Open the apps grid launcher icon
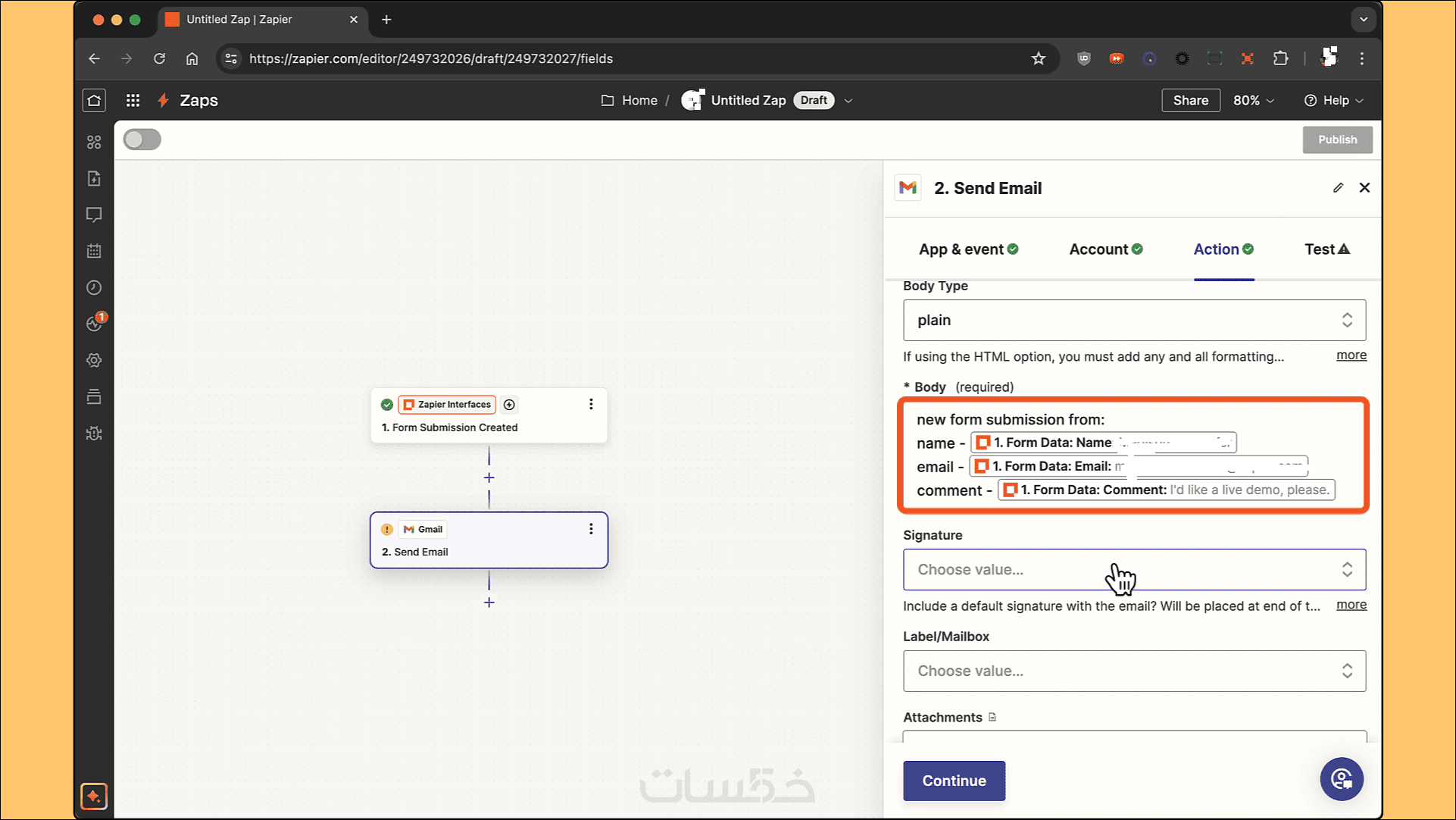This screenshot has height=820, width=1456. click(133, 100)
